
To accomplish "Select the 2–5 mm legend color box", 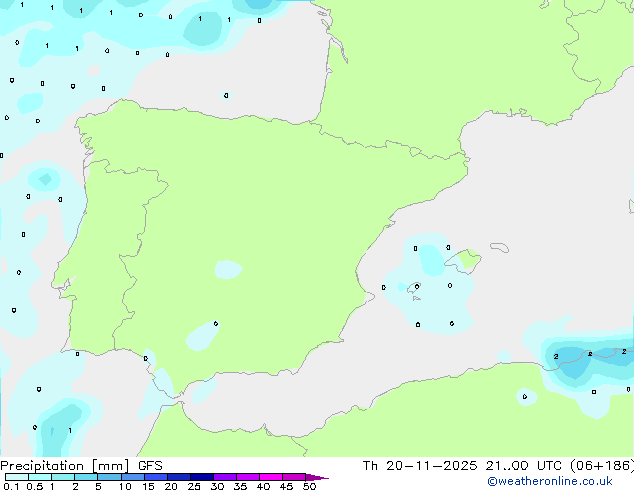I will point(86,477).
